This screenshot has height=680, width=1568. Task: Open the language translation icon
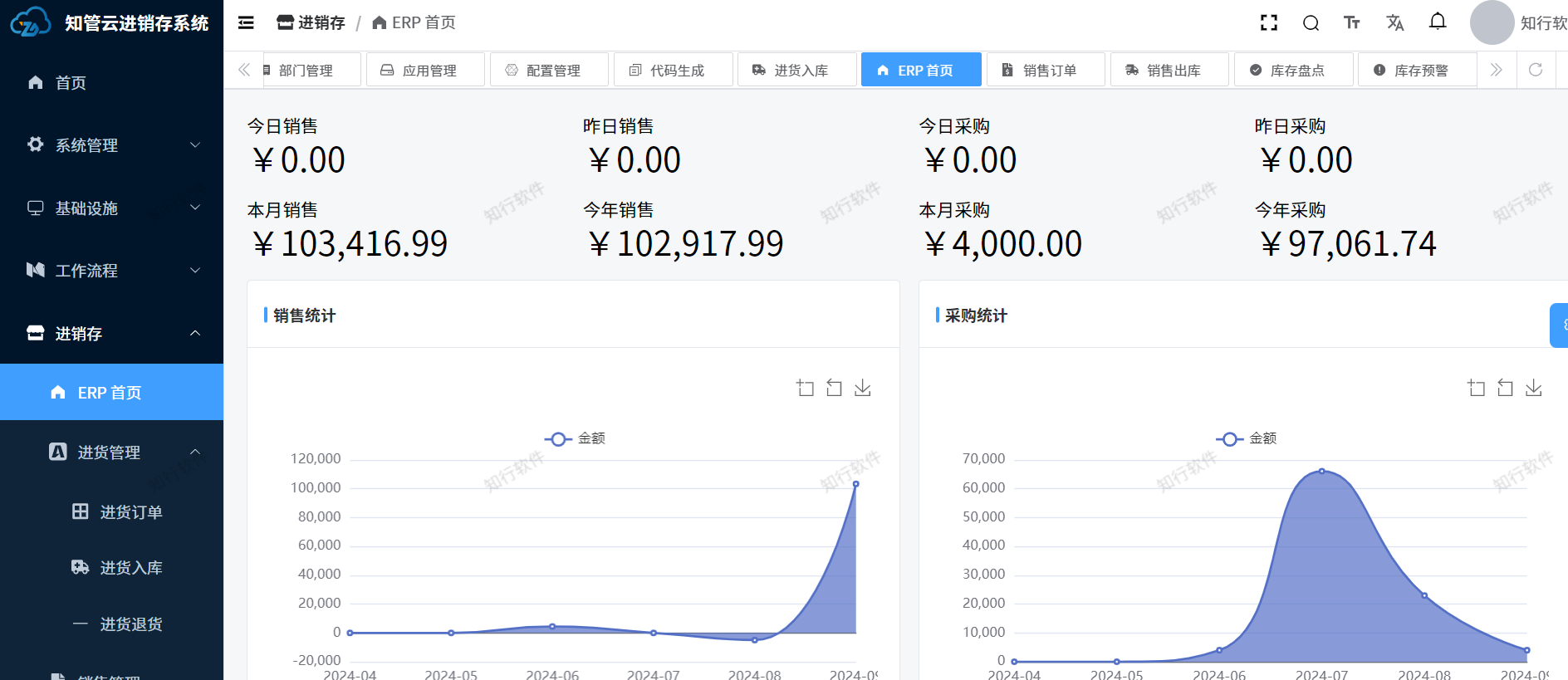point(1394,23)
